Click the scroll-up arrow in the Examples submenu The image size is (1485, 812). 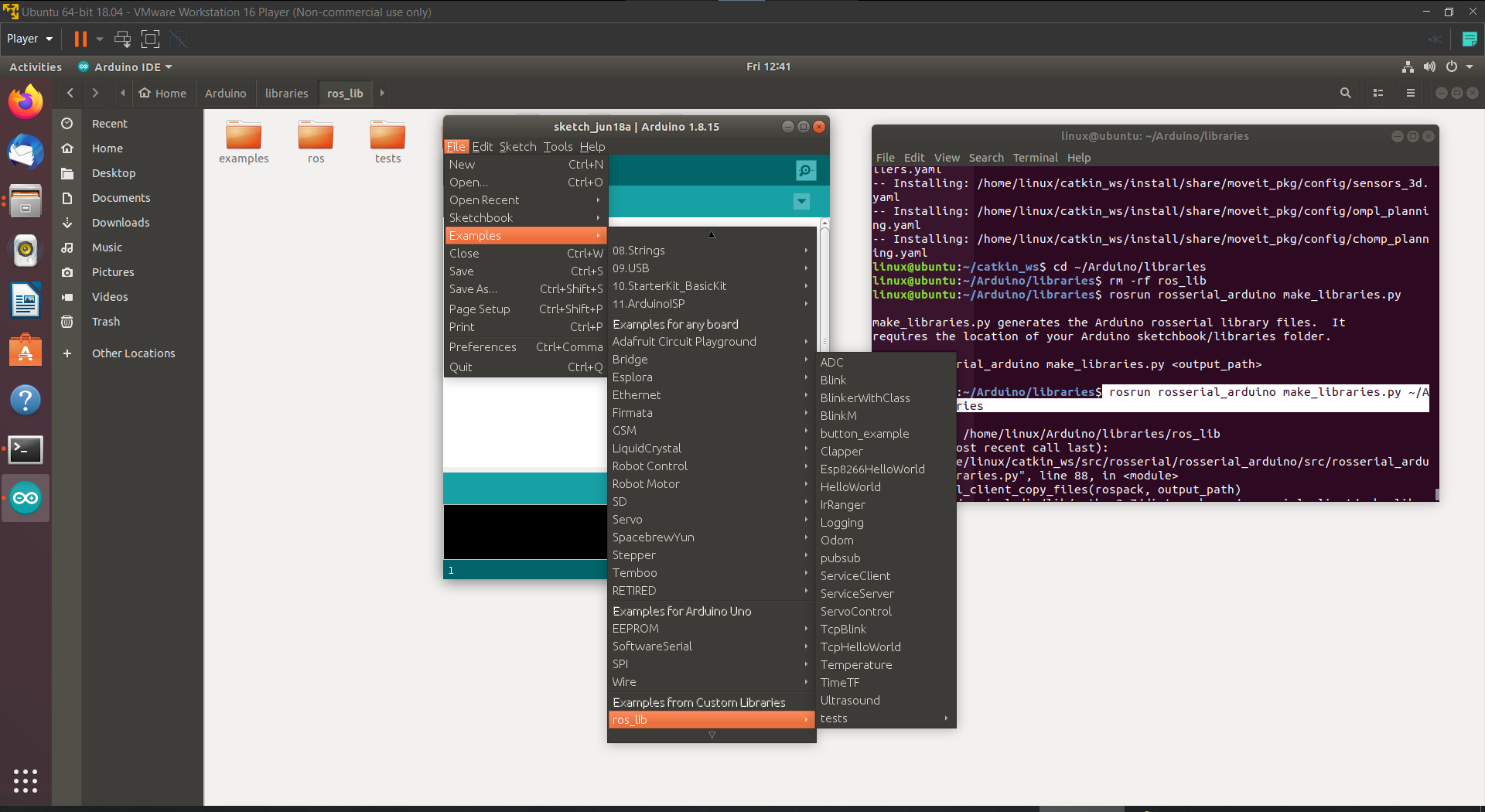[711, 234]
